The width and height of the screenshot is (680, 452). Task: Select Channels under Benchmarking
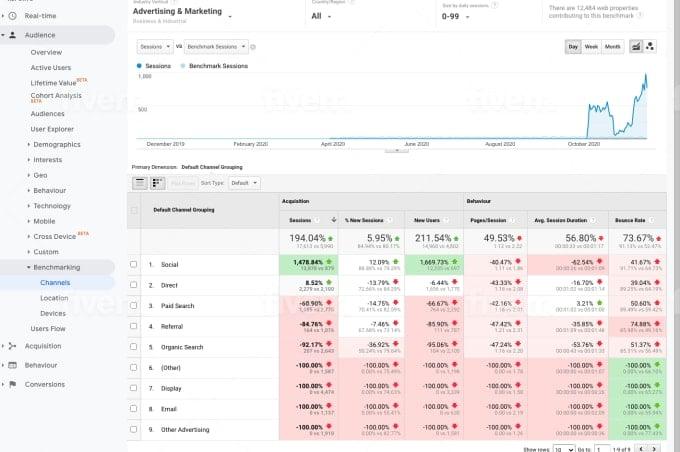pyautogui.click(x=55, y=283)
